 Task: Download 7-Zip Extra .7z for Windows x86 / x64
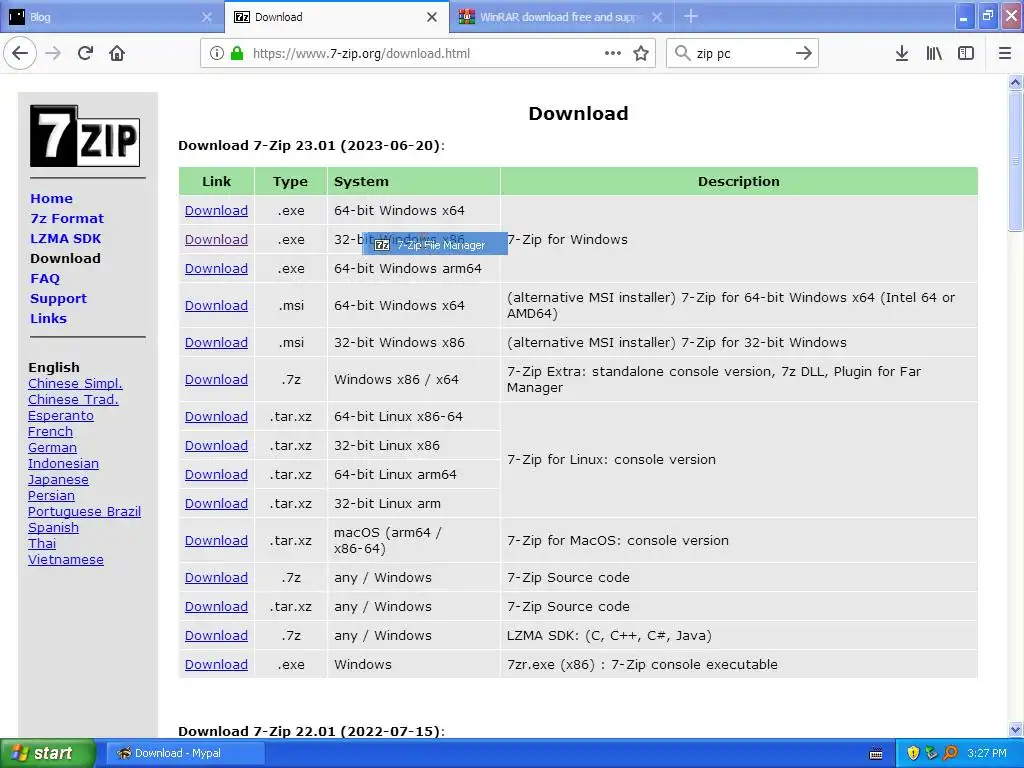point(216,379)
